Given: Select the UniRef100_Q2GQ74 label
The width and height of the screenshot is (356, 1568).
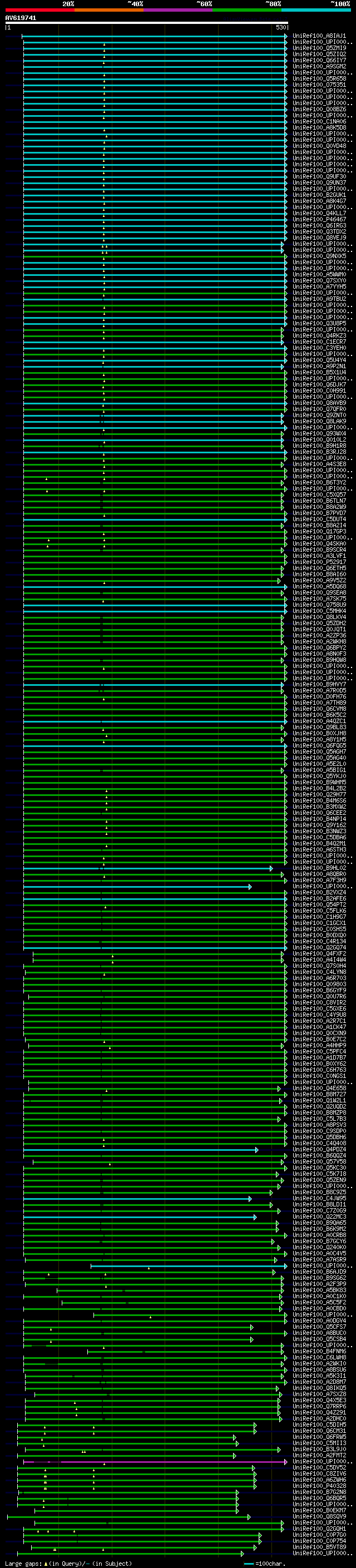Looking at the screenshot, I should click(319, 948).
